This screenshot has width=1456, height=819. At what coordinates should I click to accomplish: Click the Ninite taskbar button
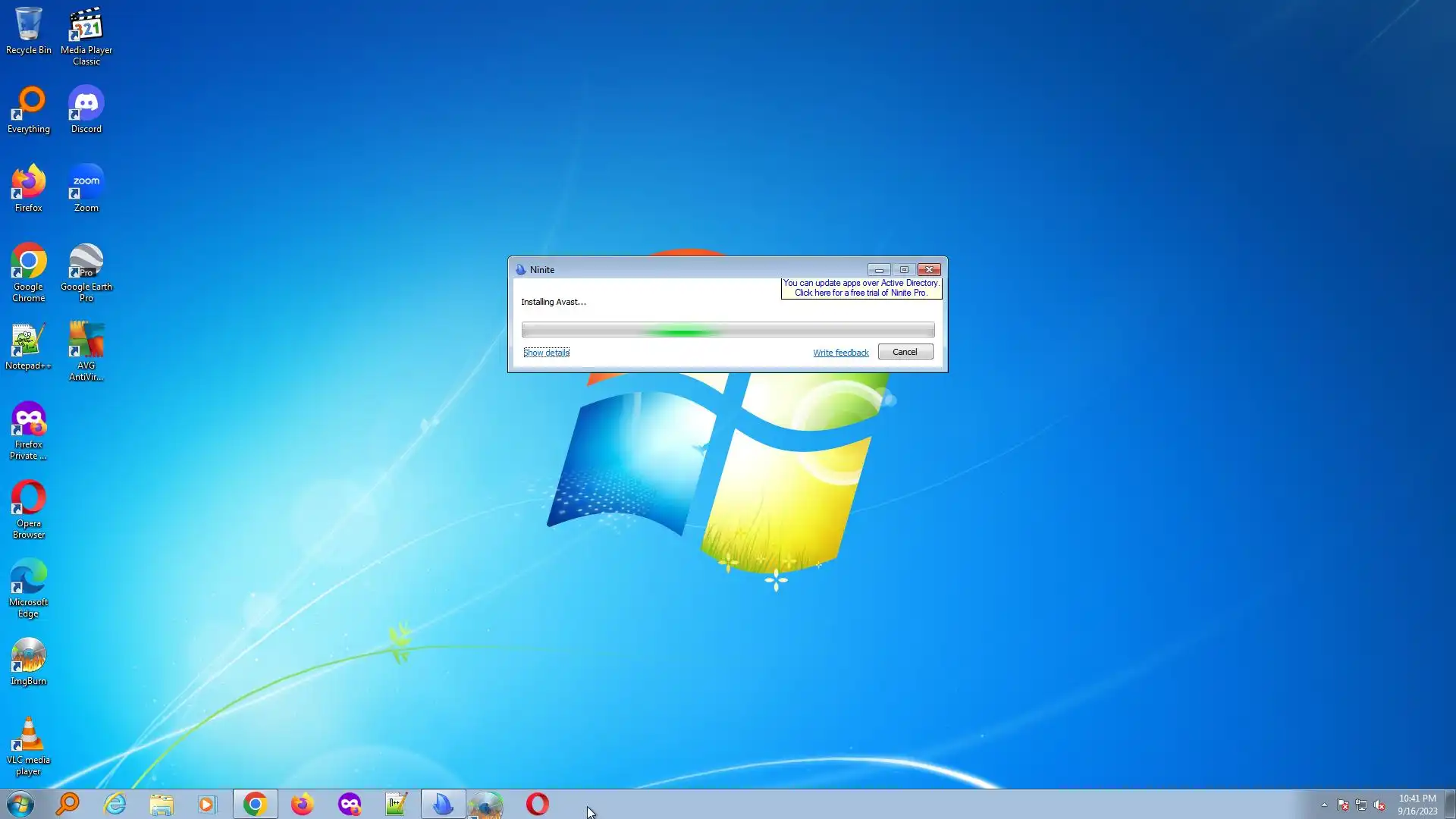443,804
